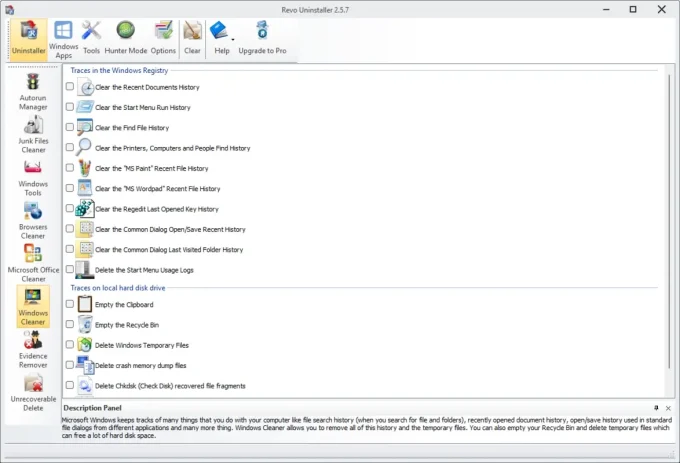This screenshot has width=680, height=463.
Task: Open the Tools toolbar menu
Action: click(x=91, y=37)
